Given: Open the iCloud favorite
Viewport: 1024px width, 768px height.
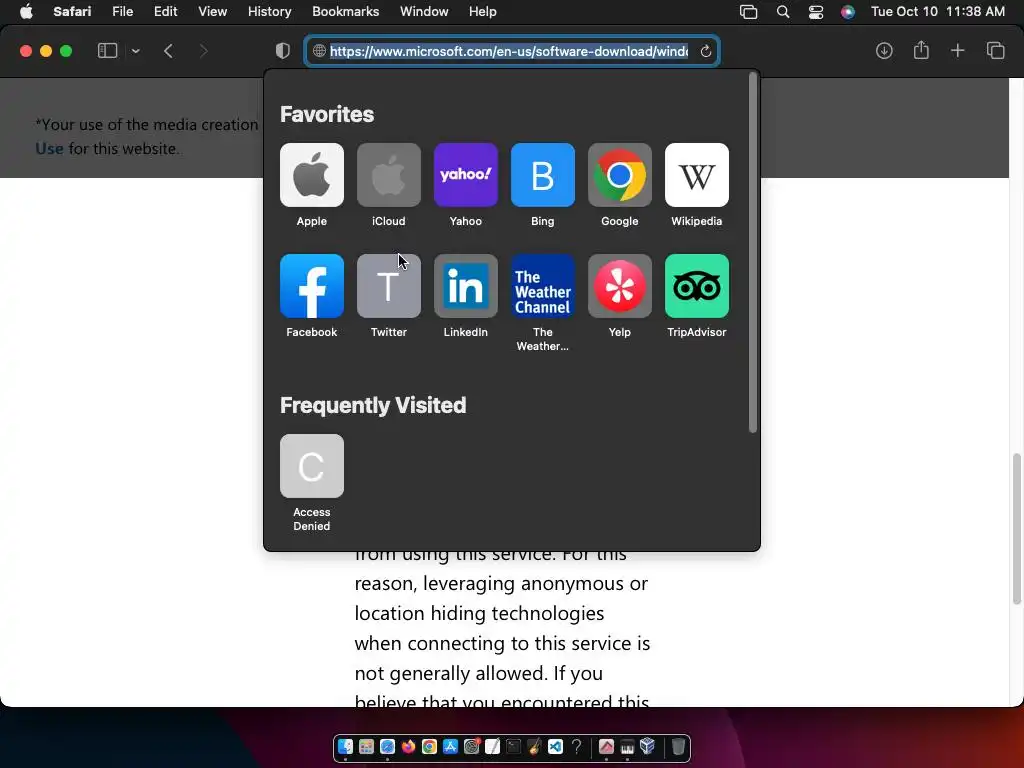Looking at the screenshot, I should pos(389,175).
